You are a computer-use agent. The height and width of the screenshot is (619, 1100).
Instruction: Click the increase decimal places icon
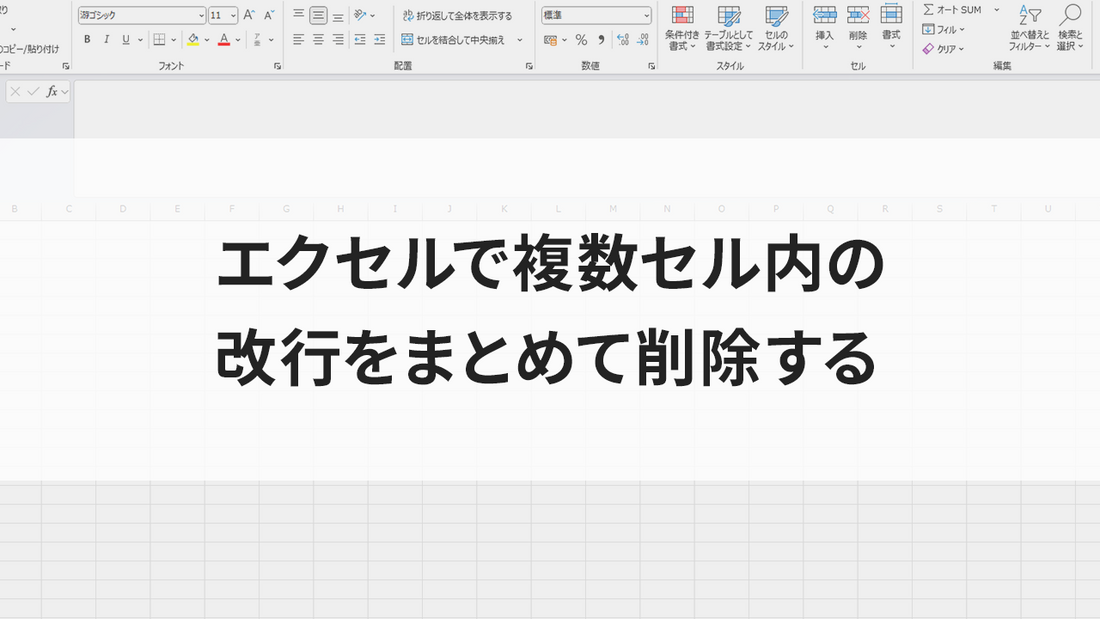(623, 39)
